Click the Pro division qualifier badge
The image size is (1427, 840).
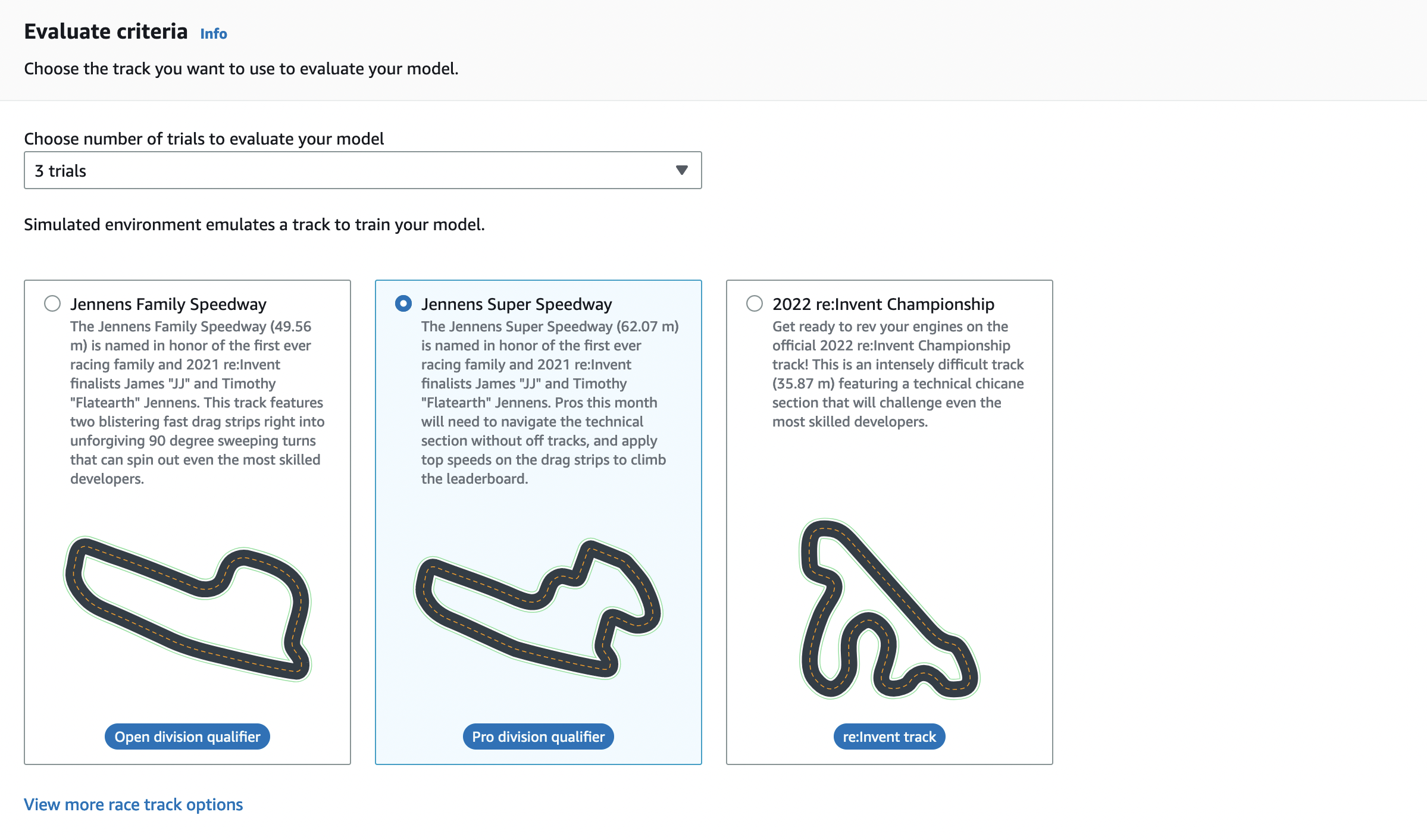538,736
